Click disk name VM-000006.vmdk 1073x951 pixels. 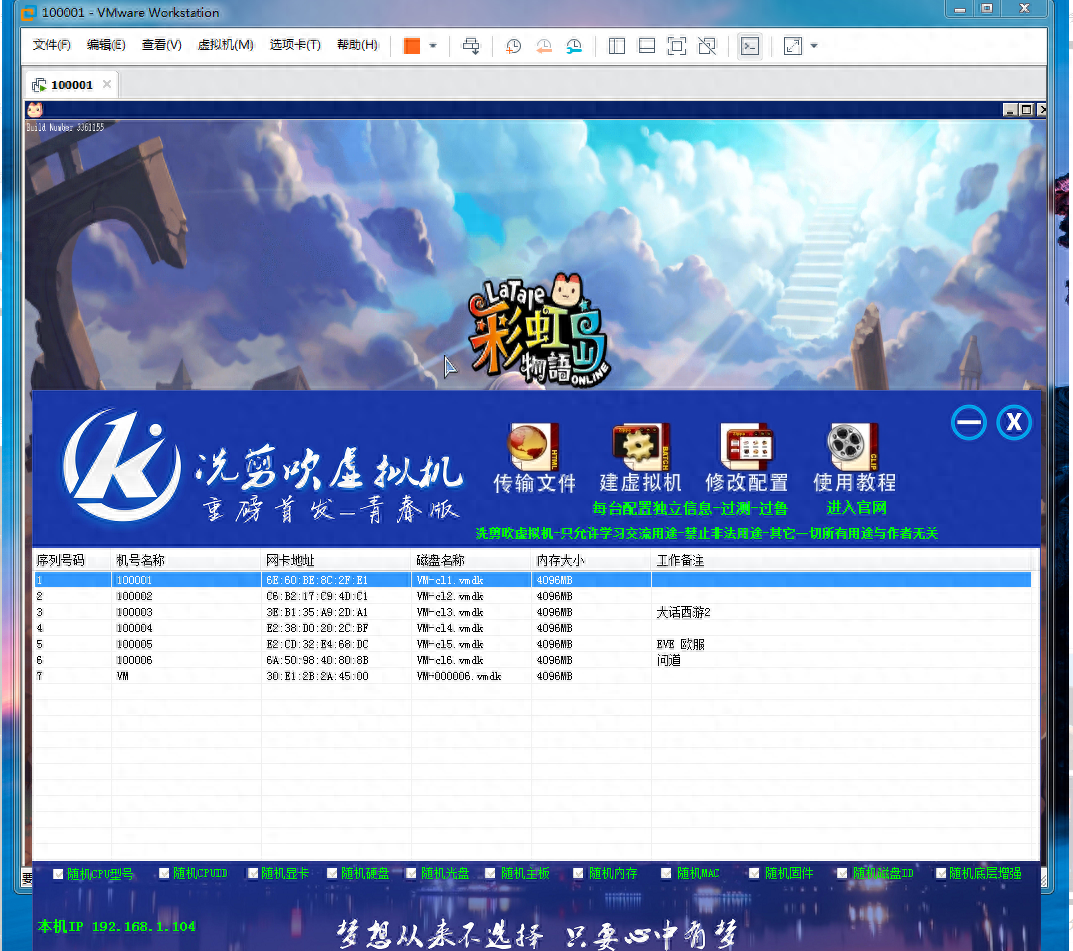(x=458, y=676)
